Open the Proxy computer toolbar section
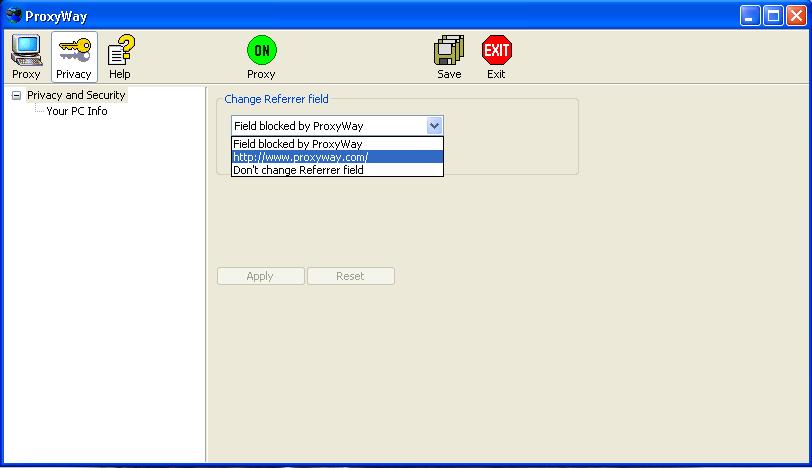 point(26,57)
